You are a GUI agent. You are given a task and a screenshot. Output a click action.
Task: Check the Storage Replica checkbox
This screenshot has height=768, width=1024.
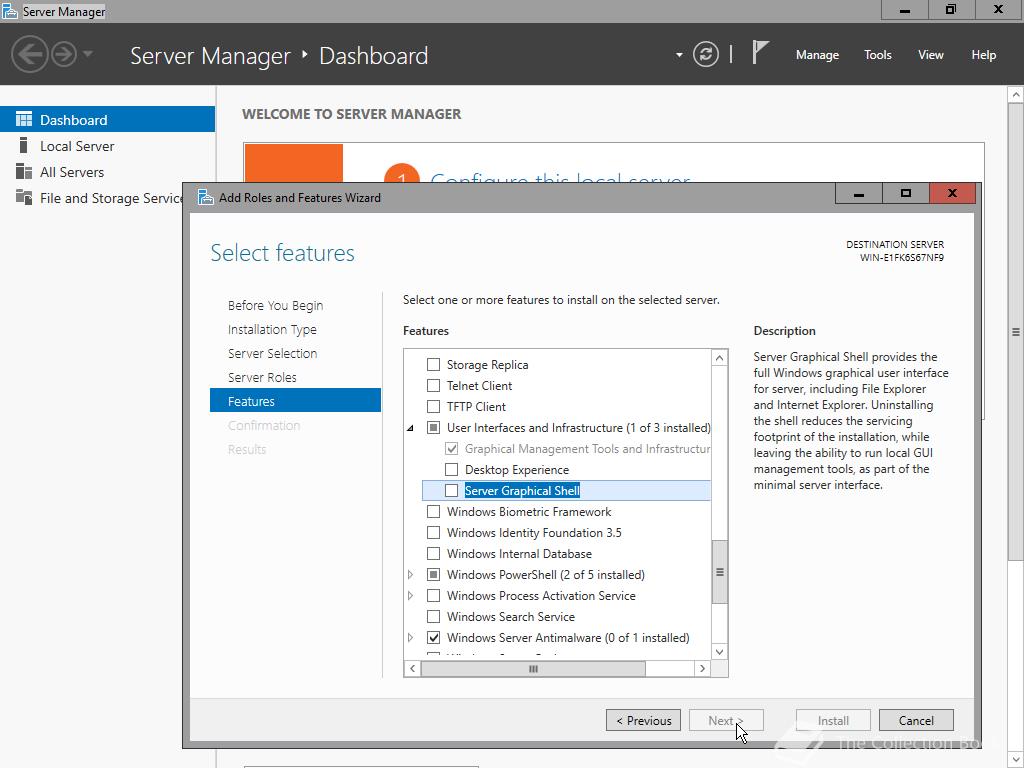tap(433, 364)
